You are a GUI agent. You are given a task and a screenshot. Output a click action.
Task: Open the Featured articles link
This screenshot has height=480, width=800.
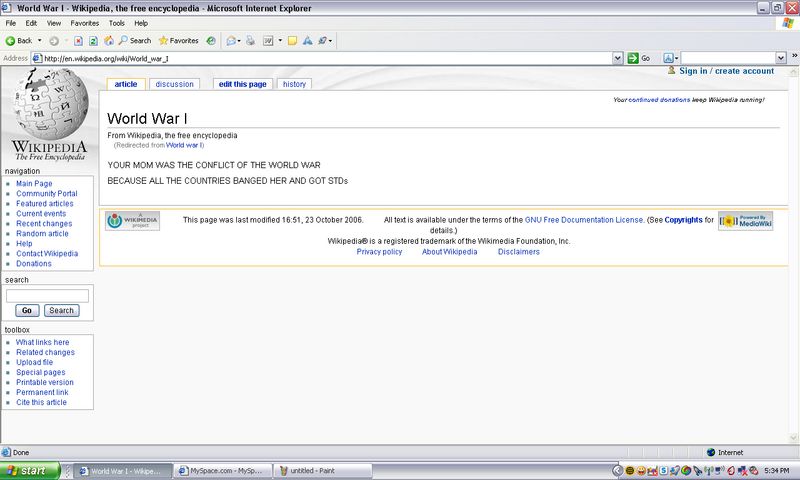pos(44,204)
